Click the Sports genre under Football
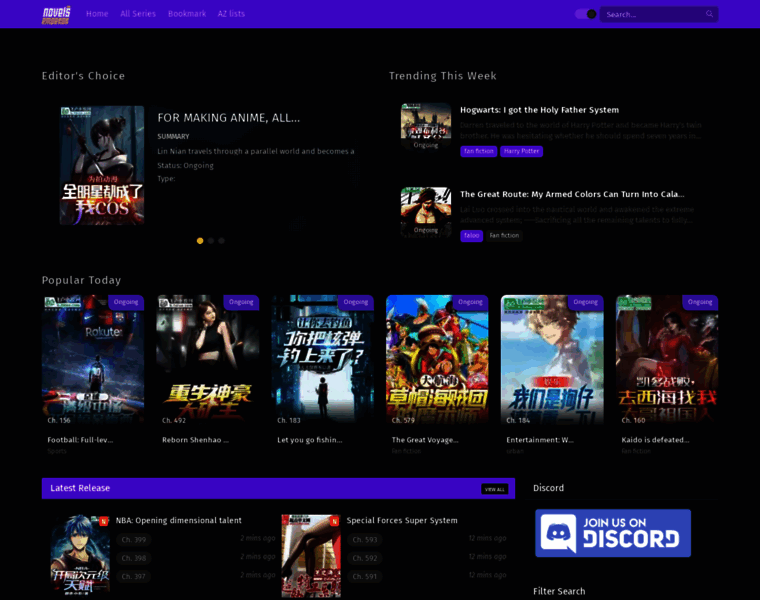The height and width of the screenshot is (600, 760). 57,451
